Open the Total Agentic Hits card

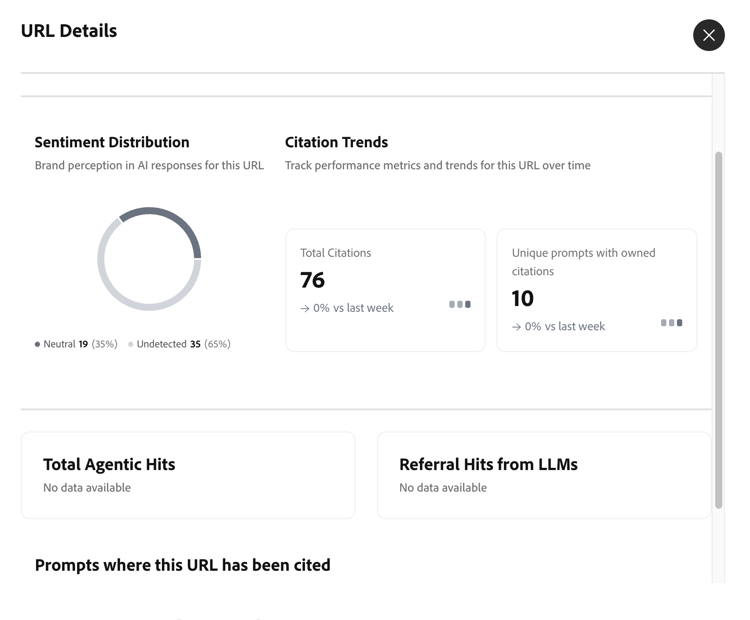pyautogui.click(x=188, y=475)
